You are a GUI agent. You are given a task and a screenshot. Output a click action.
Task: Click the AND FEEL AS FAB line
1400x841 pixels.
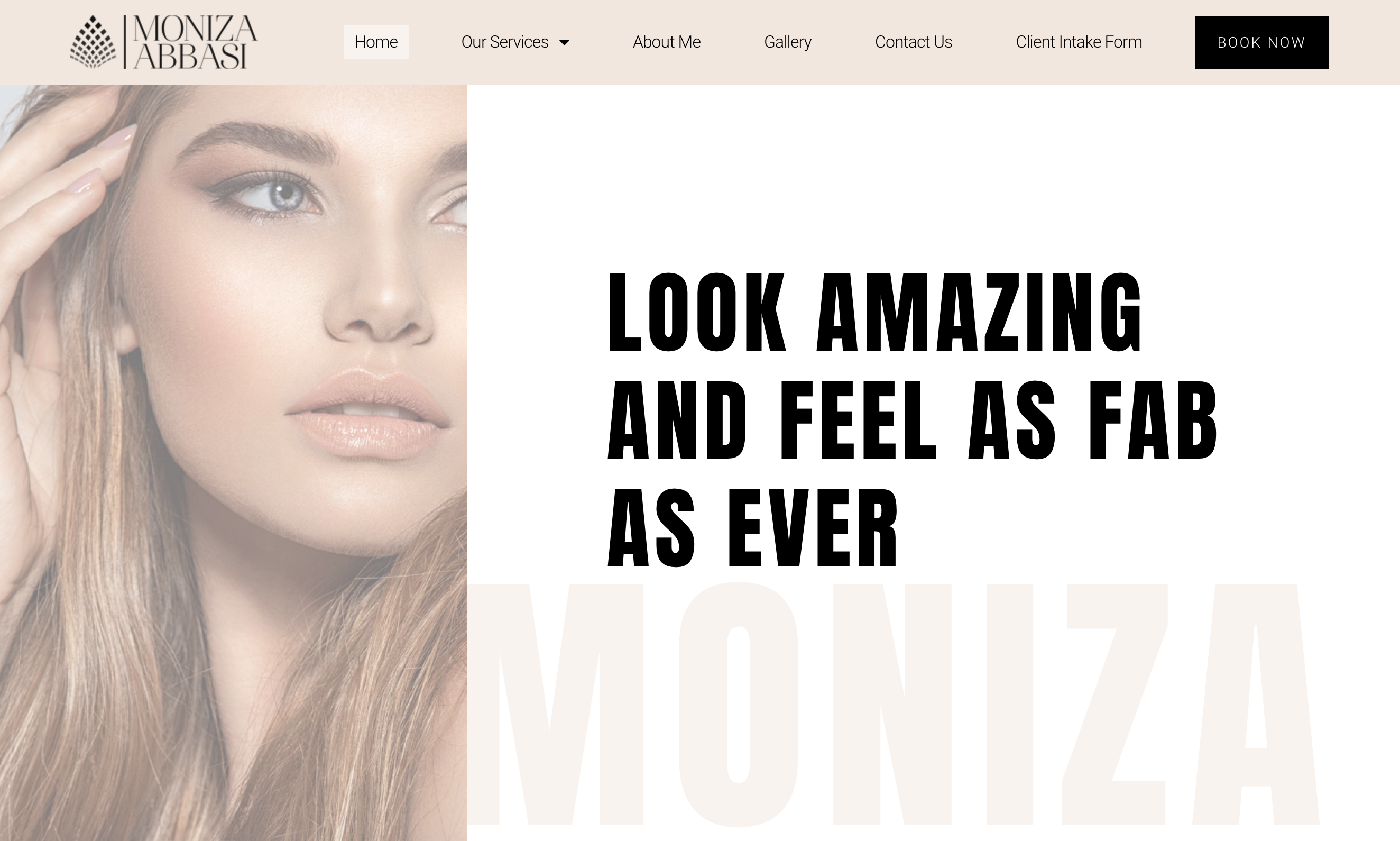tap(912, 419)
